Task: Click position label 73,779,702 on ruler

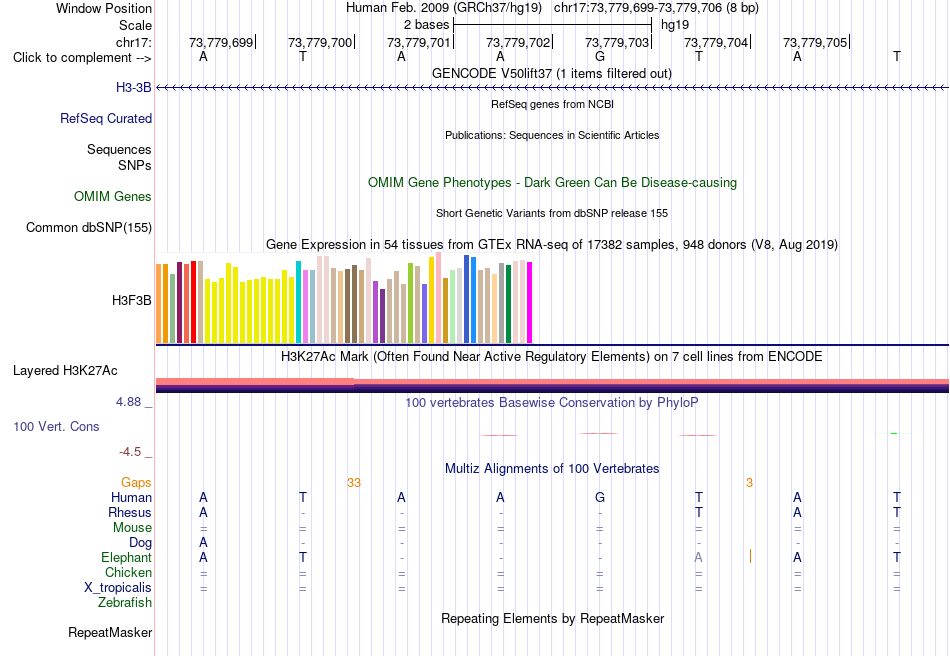Action: point(518,42)
